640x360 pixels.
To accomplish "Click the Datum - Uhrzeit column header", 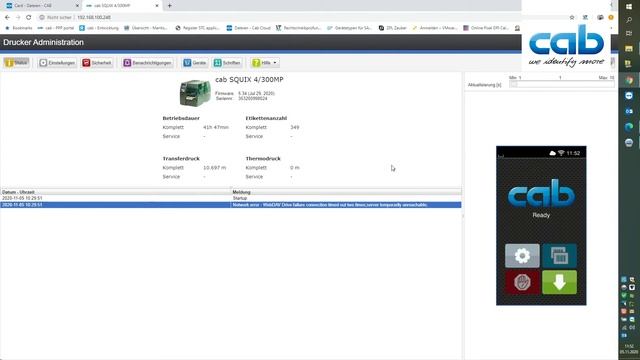I will (x=116, y=192).
